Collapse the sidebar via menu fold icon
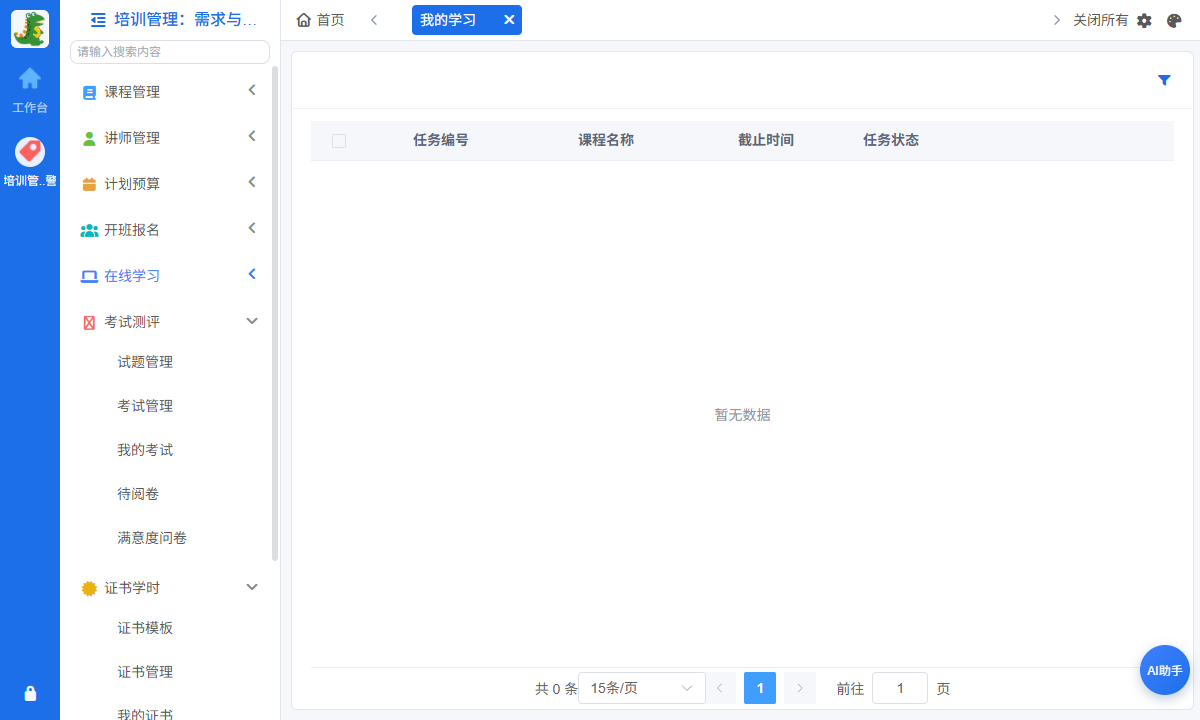The width and height of the screenshot is (1200, 720). click(98, 19)
